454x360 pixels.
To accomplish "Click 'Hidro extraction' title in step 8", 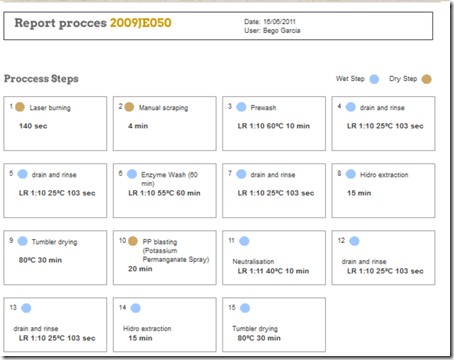I will click(x=384, y=175).
